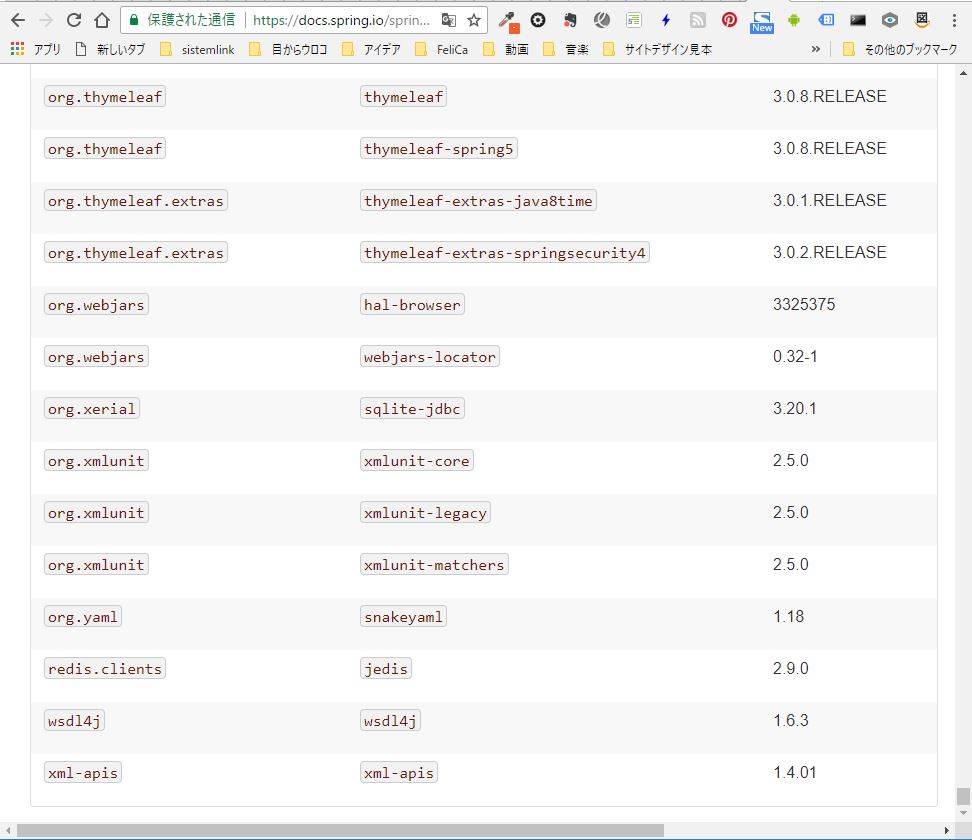Viewport: 972px width, 840px height.
Task: Click the vertical scrollbar down arrow
Action: pos(963,813)
